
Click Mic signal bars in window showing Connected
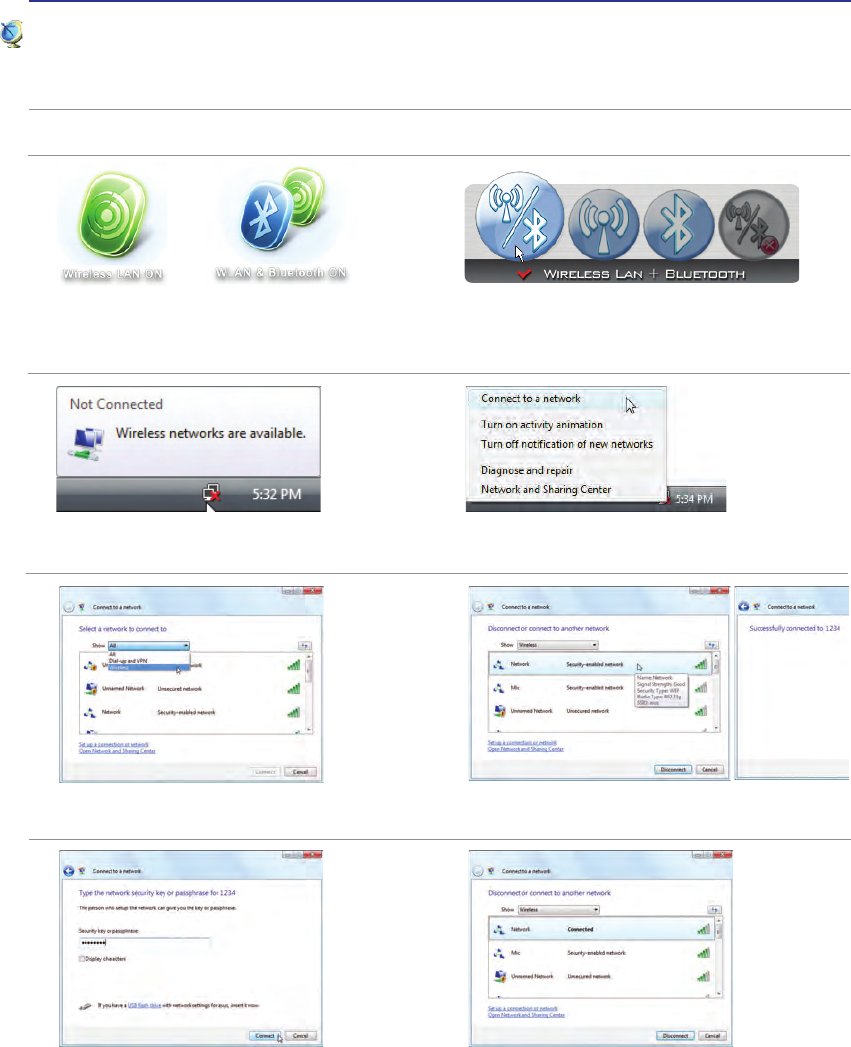pos(703,953)
